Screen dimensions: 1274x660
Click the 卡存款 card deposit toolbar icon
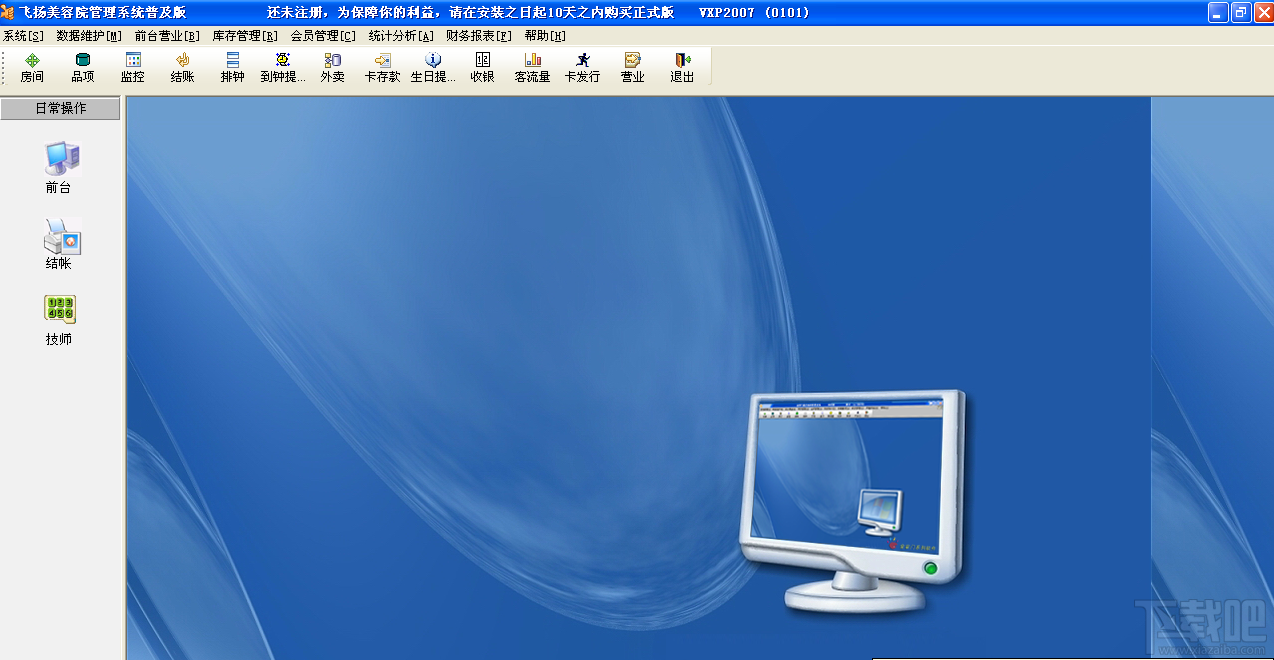pyautogui.click(x=382, y=67)
